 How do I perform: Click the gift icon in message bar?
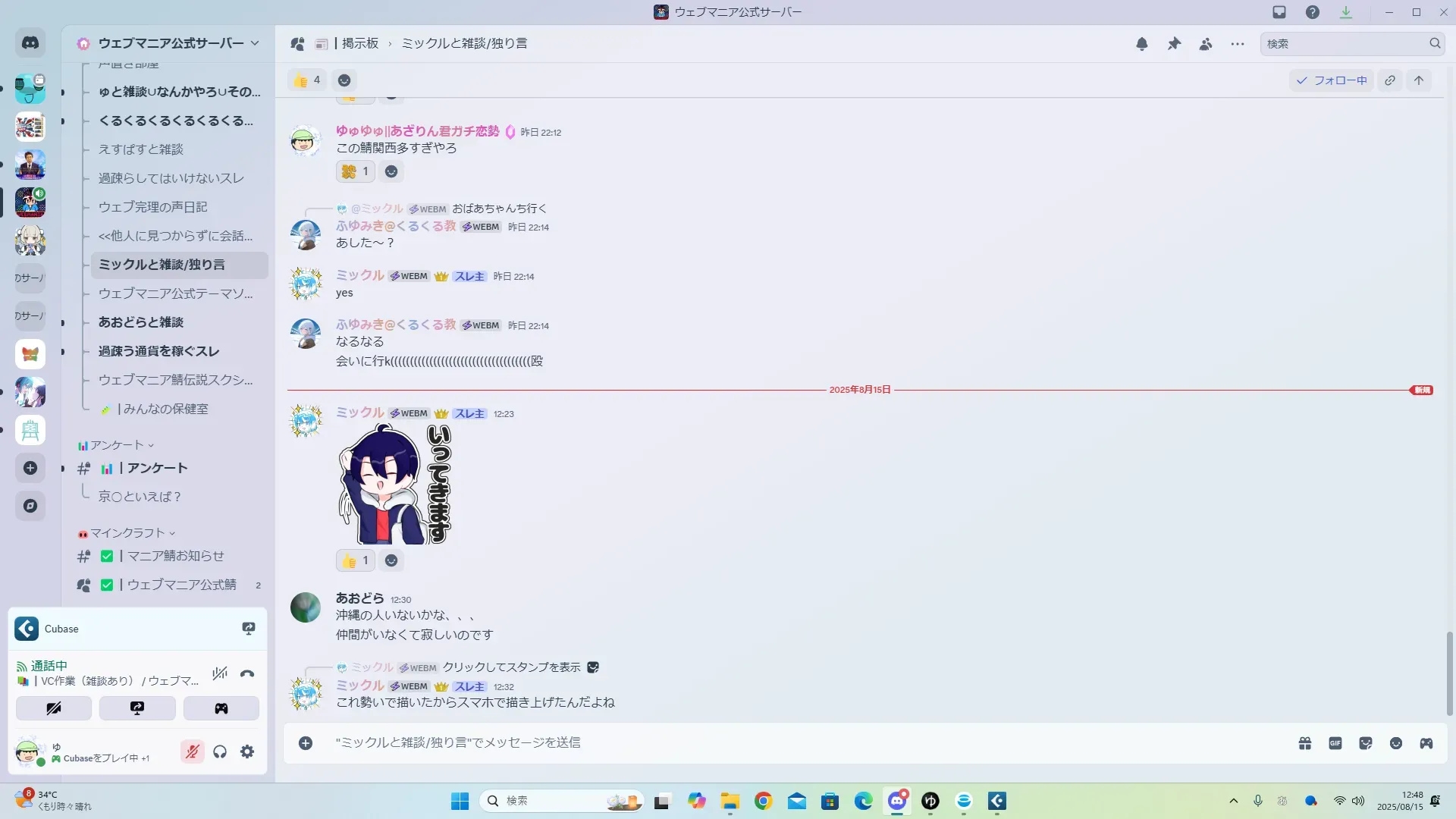coord(1305,743)
